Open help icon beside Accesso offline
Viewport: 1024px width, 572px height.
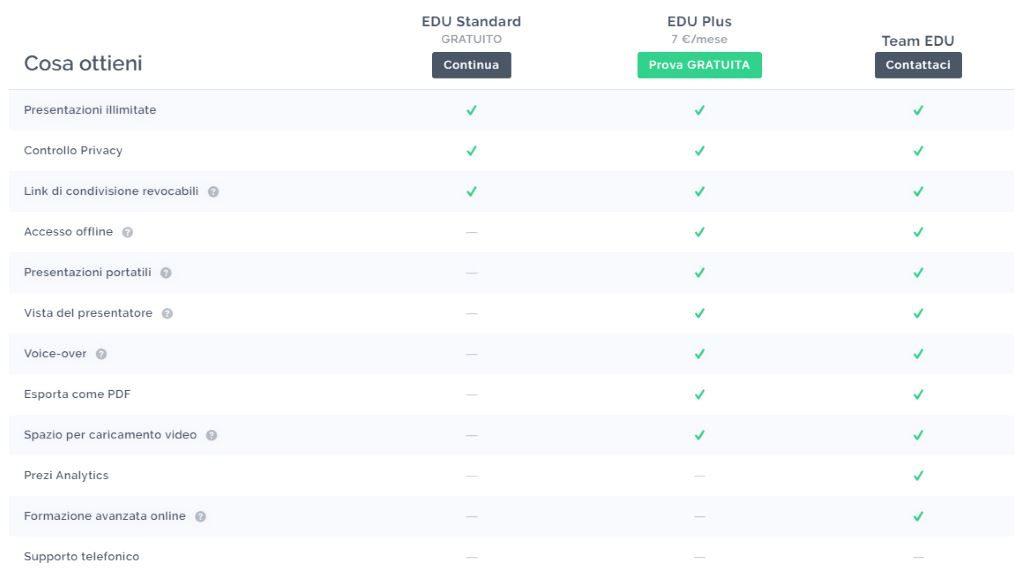127,232
